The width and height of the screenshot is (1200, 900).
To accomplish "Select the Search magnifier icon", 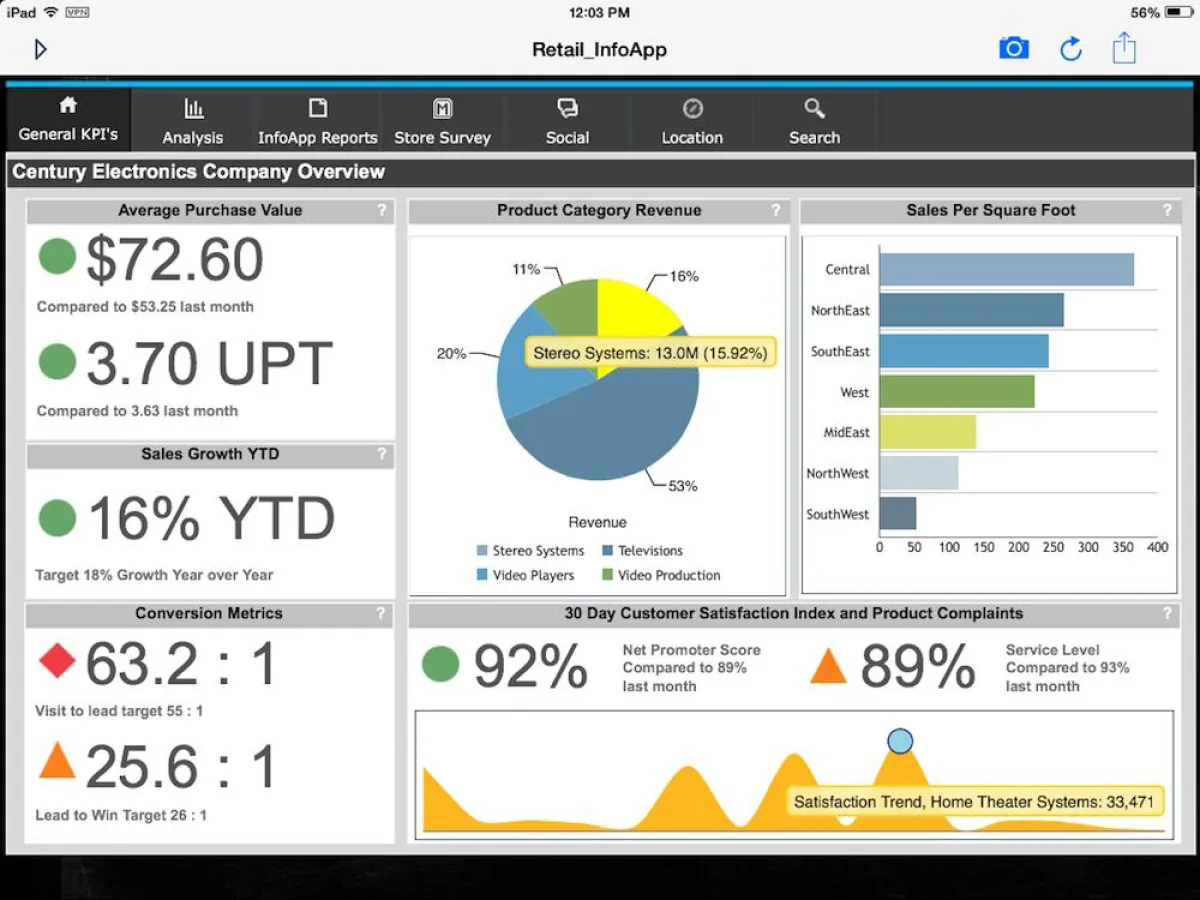I will (x=813, y=110).
